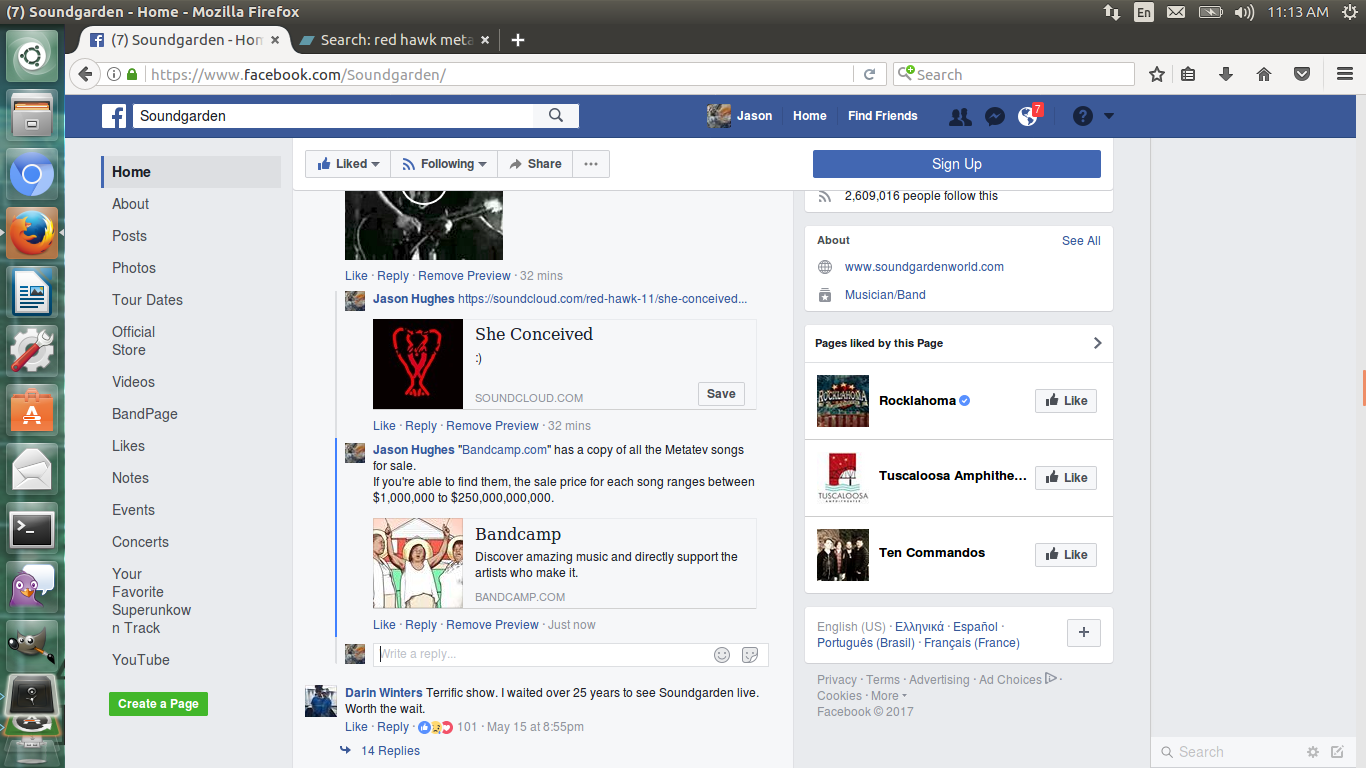Close the red hawk search tab
The height and width of the screenshot is (768, 1366).
(x=485, y=40)
